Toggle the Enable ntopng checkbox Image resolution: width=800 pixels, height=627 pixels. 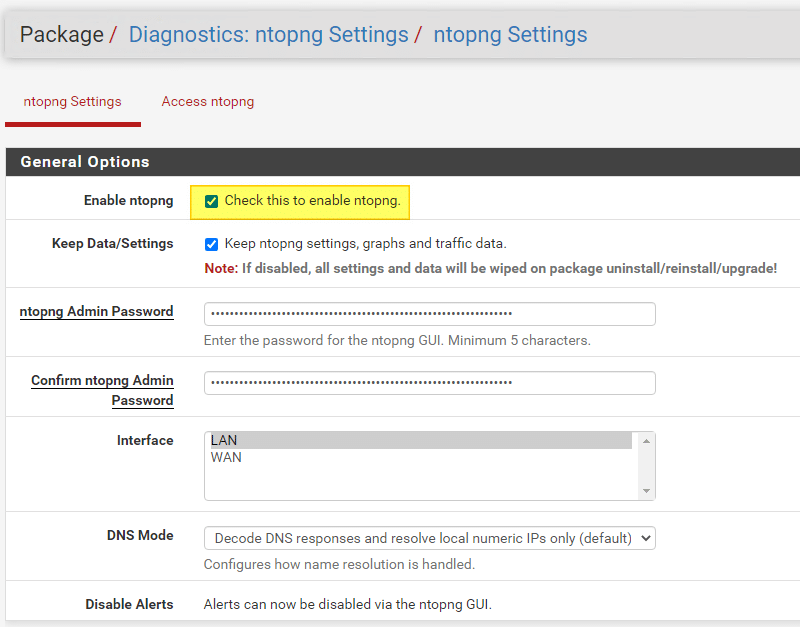[211, 201]
